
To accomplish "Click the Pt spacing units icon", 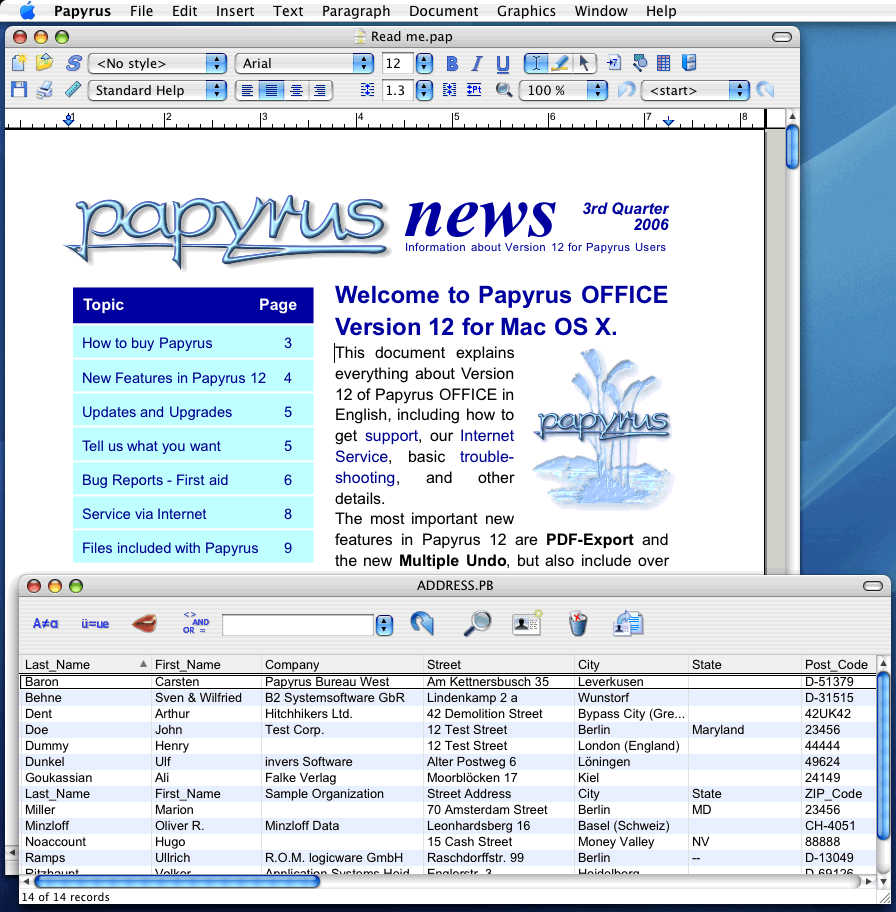I will [474, 90].
